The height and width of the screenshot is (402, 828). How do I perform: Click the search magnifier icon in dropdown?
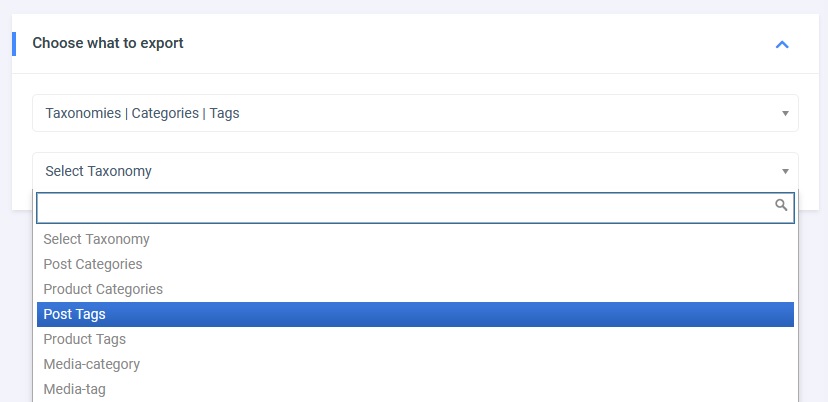point(781,205)
